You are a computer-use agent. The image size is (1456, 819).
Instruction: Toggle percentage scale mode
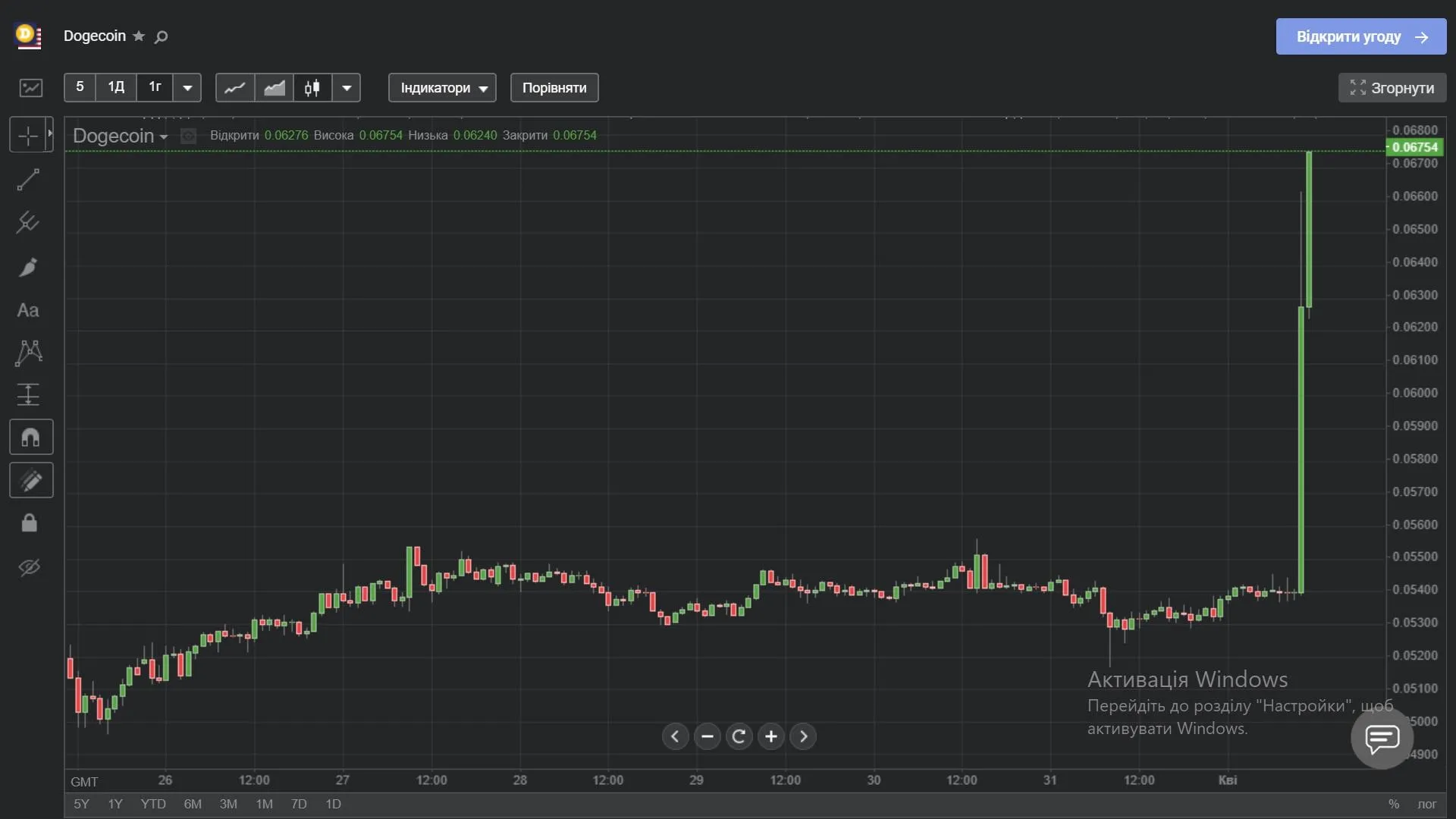1394,804
